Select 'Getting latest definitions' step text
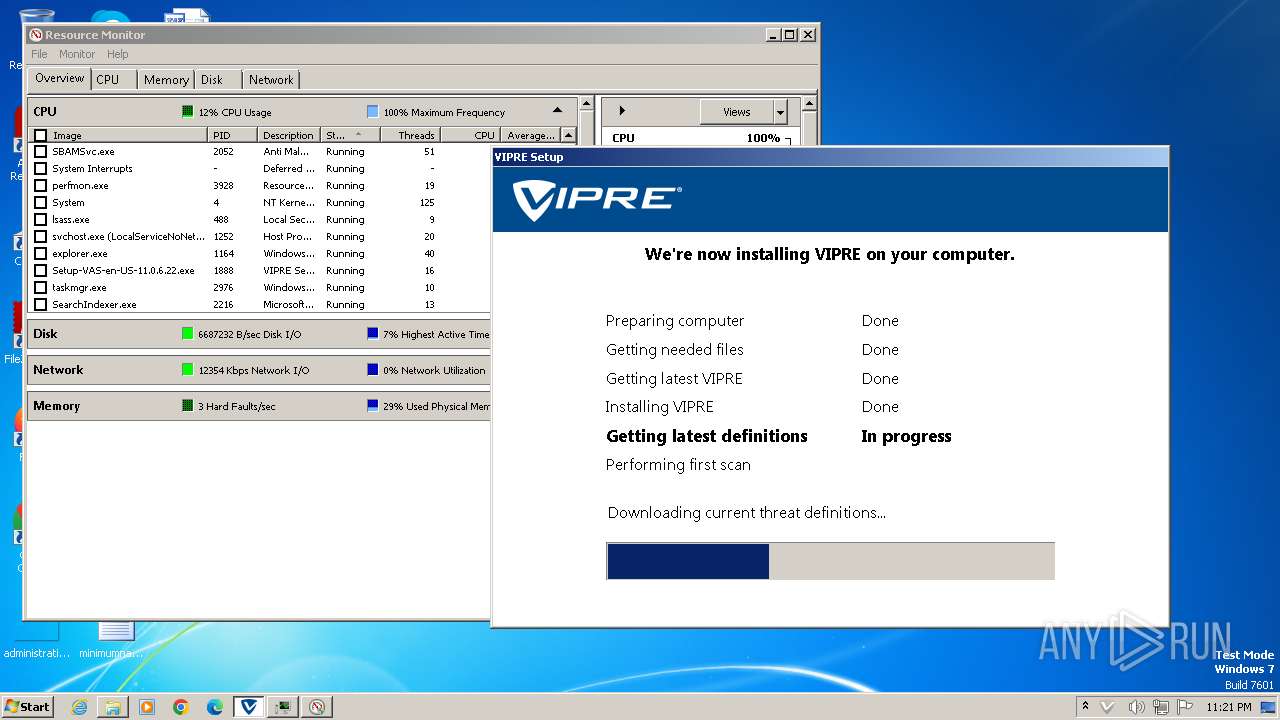This screenshot has height=720, width=1280. 706,436
